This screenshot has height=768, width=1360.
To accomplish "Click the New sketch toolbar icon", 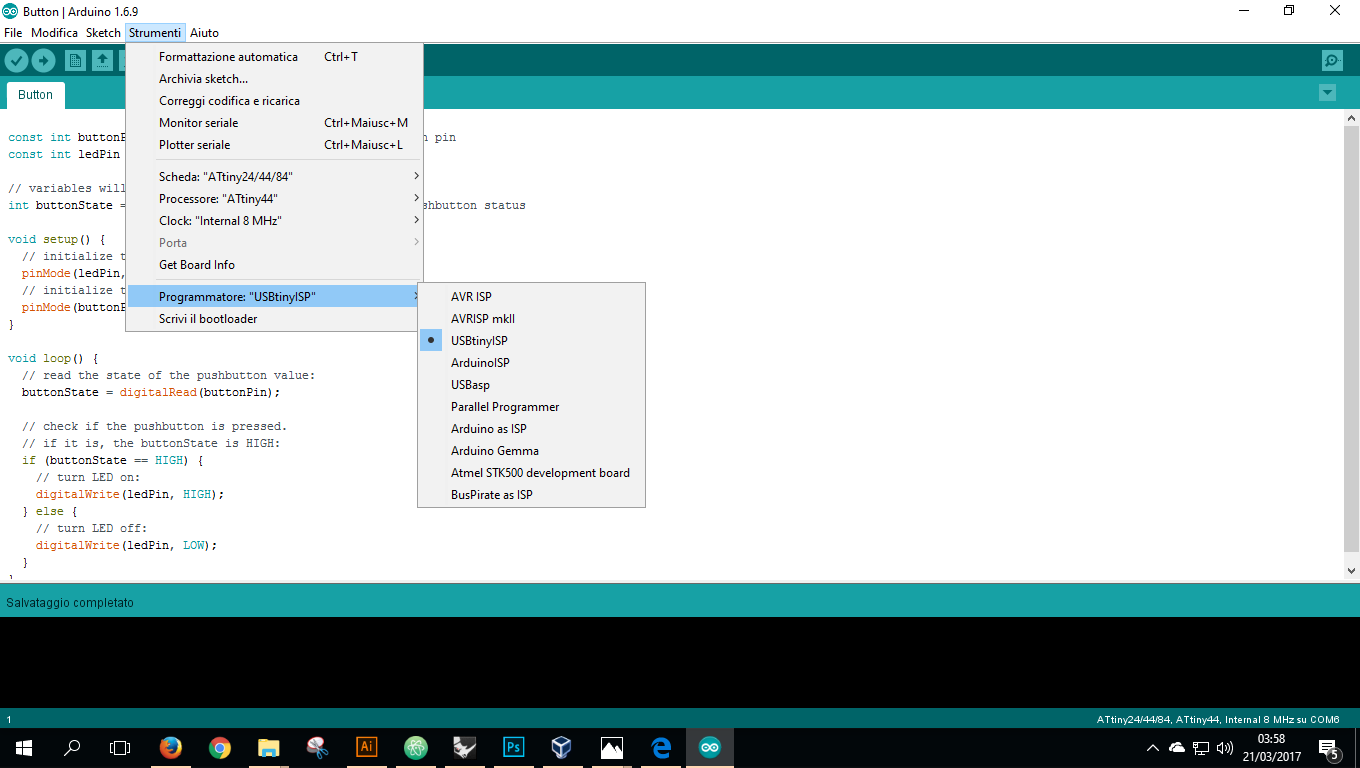I will (75, 61).
